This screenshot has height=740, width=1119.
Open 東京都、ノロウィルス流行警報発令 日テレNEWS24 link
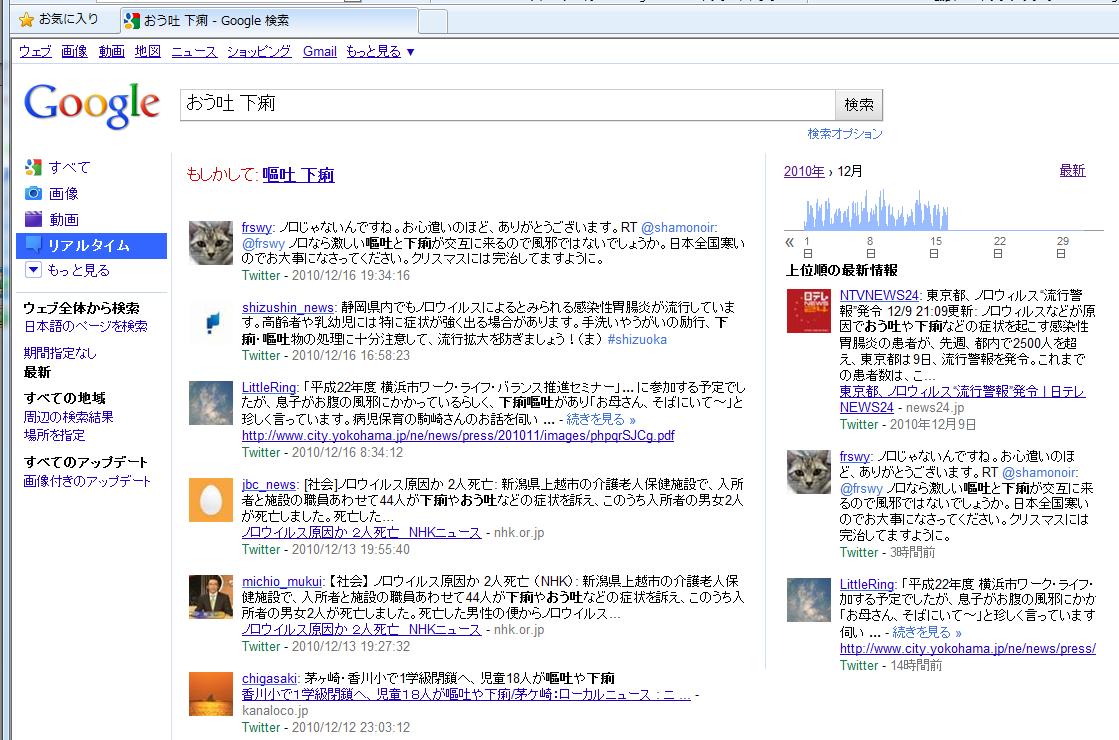962,400
